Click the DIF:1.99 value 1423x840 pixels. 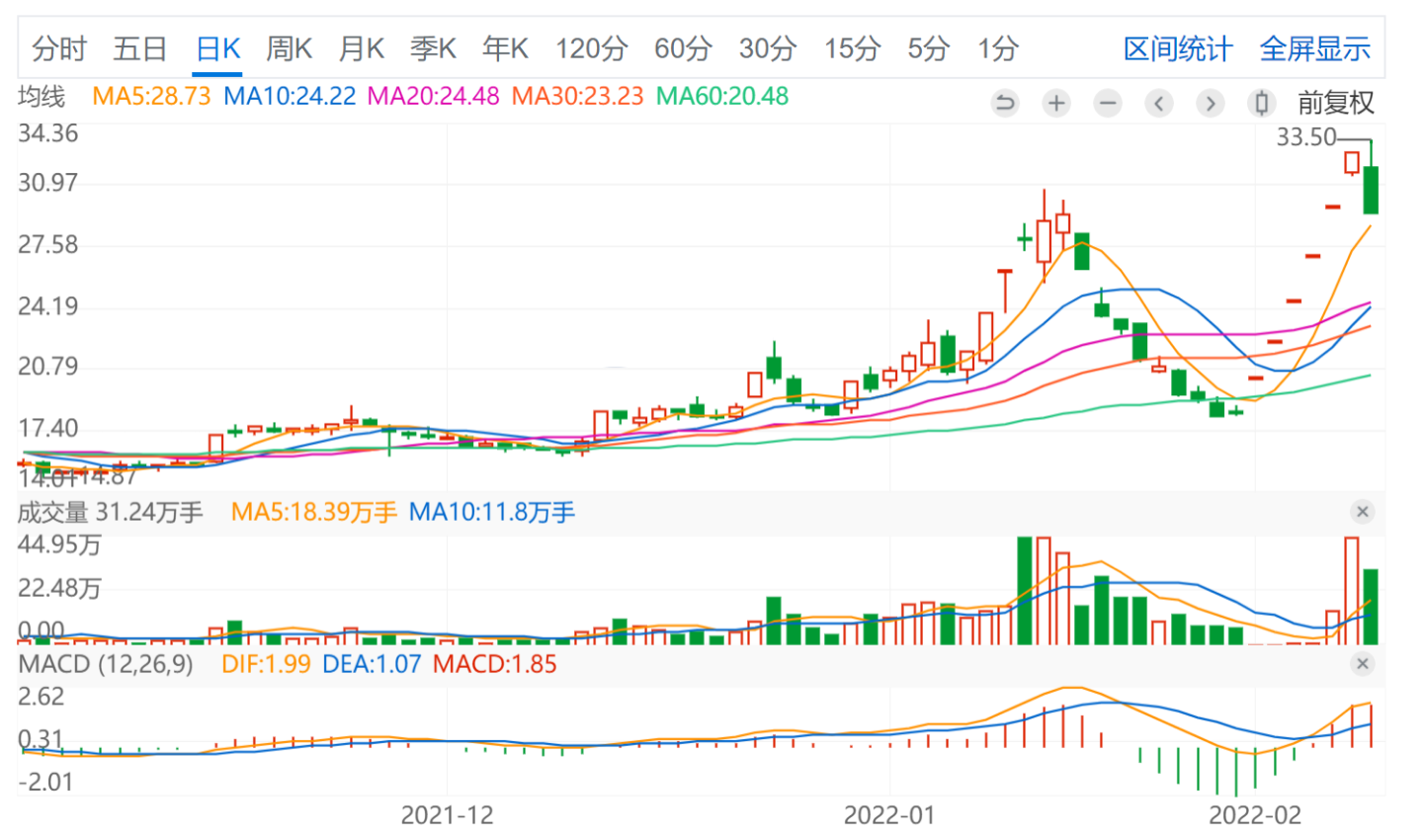(x=266, y=664)
